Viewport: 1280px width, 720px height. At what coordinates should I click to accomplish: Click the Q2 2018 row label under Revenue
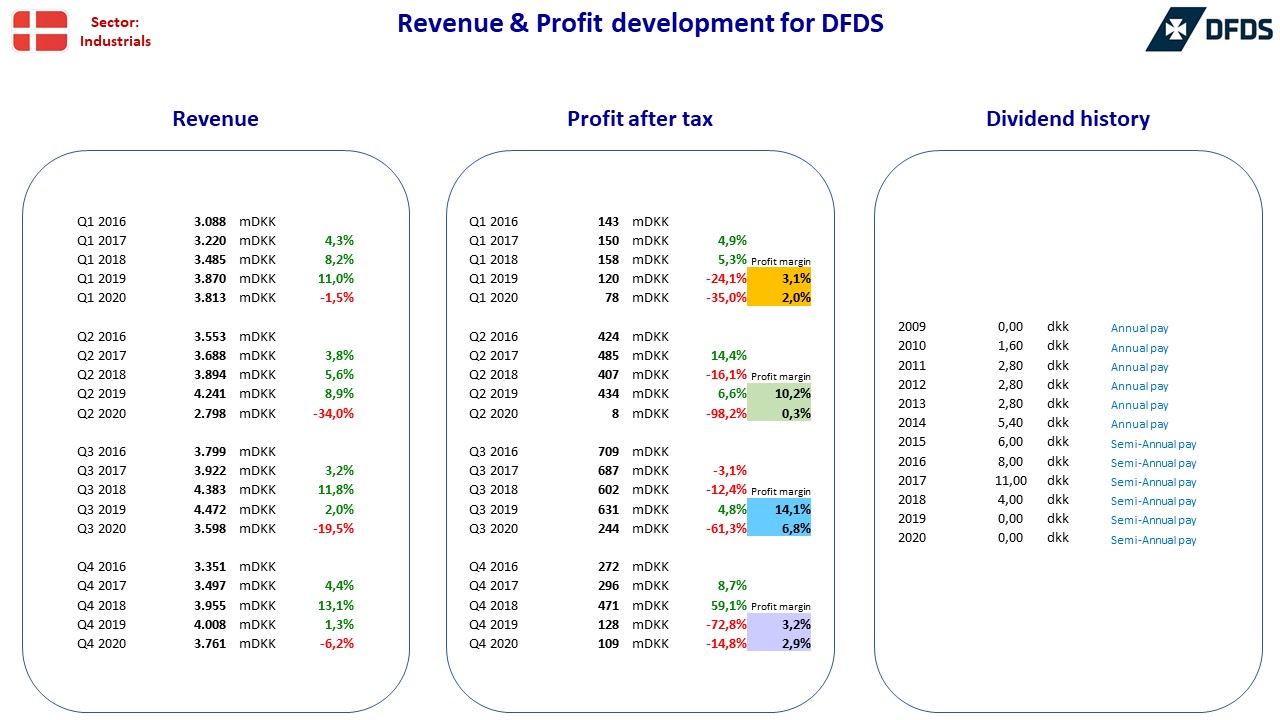point(102,375)
